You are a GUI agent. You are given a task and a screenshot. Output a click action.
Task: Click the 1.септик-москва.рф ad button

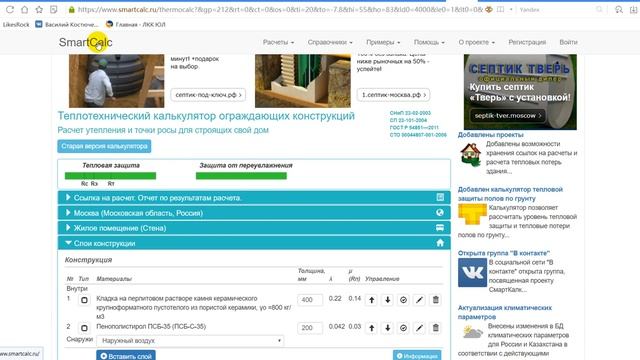tap(393, 95)
